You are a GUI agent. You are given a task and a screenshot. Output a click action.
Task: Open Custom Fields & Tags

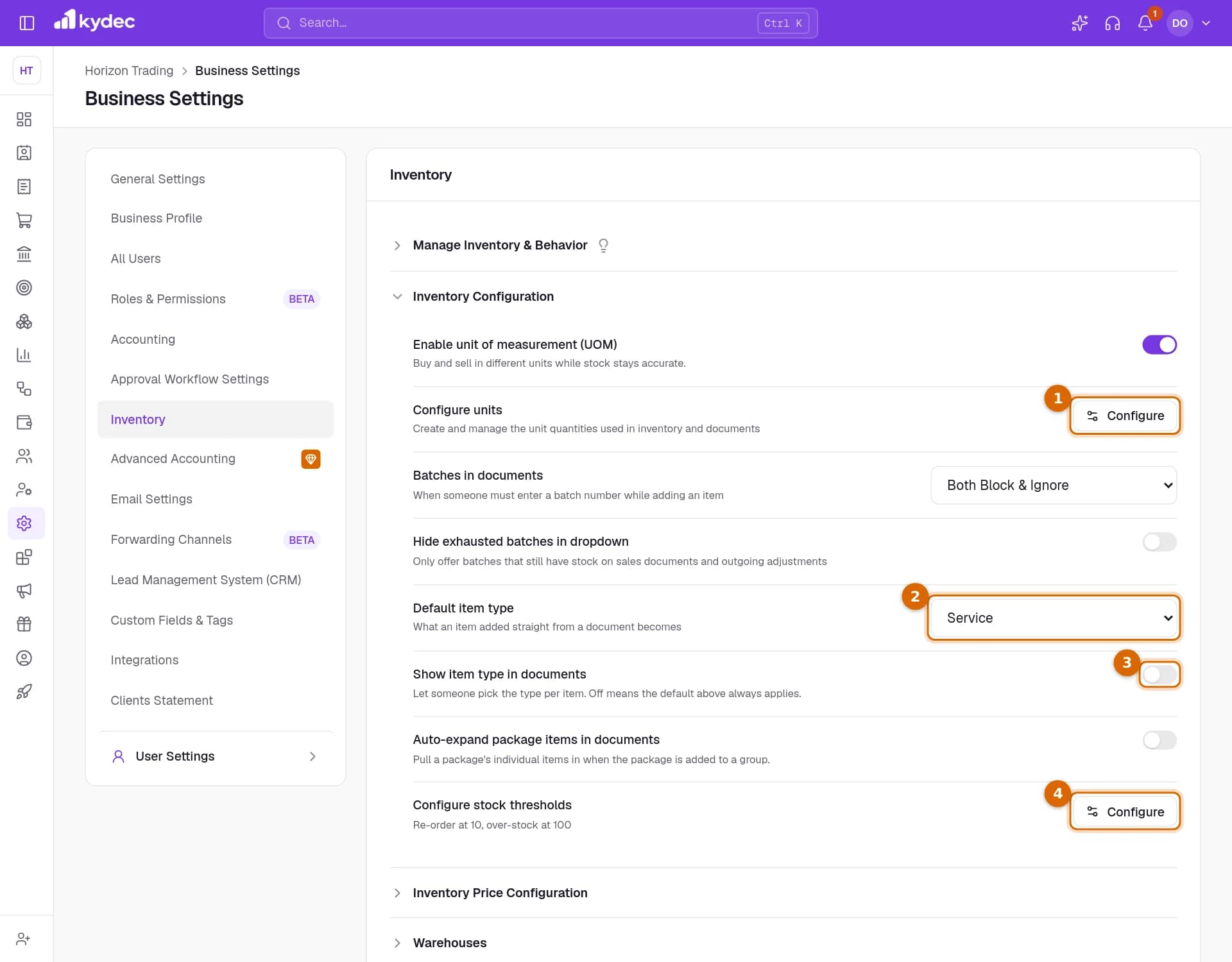(x=216, y=620)
